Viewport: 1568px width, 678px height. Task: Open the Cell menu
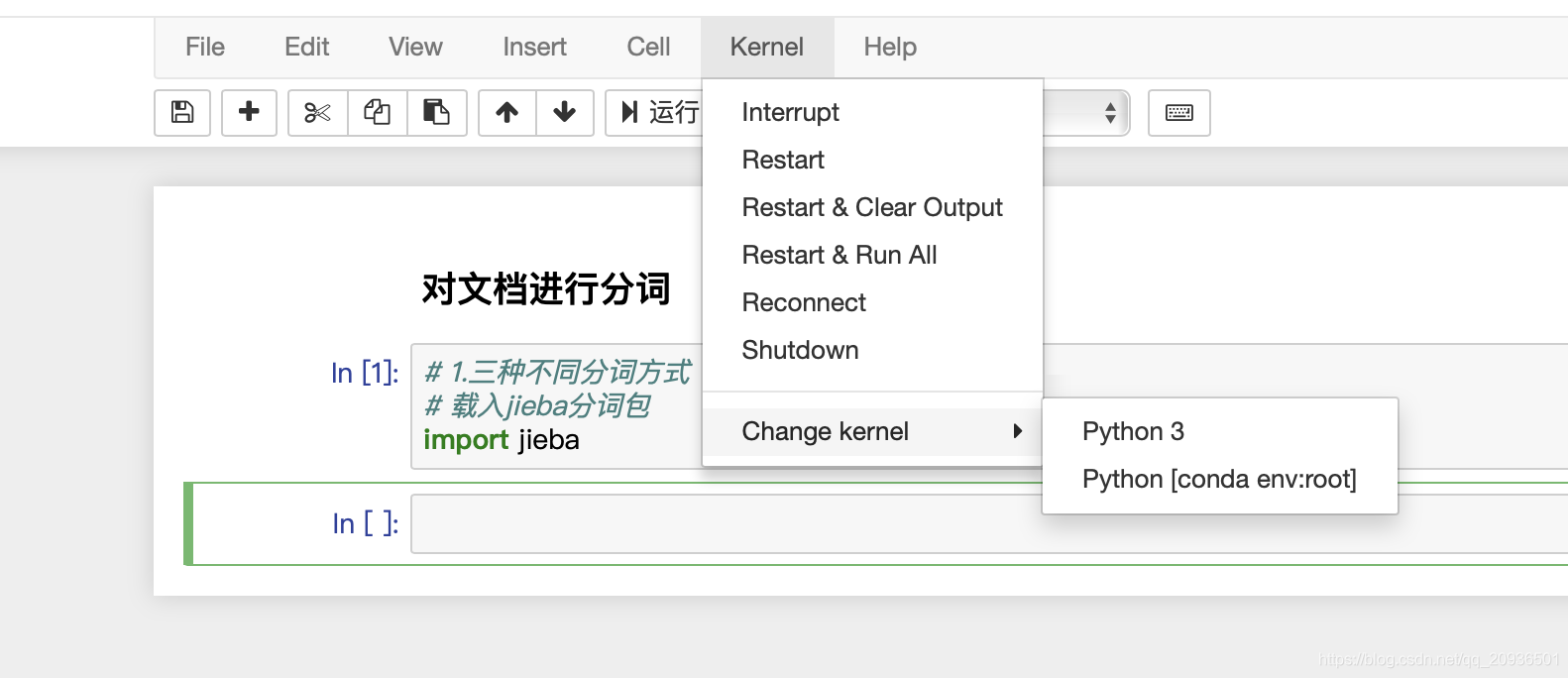click(648, 47)
